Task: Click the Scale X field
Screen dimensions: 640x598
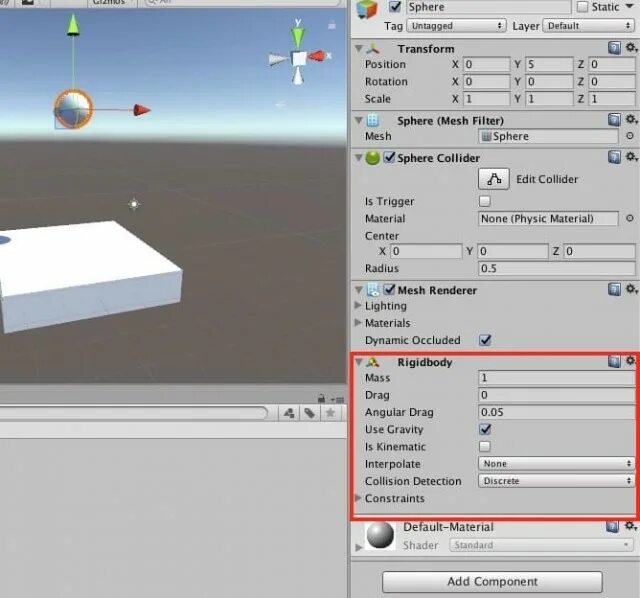Action: pos(487,99)
